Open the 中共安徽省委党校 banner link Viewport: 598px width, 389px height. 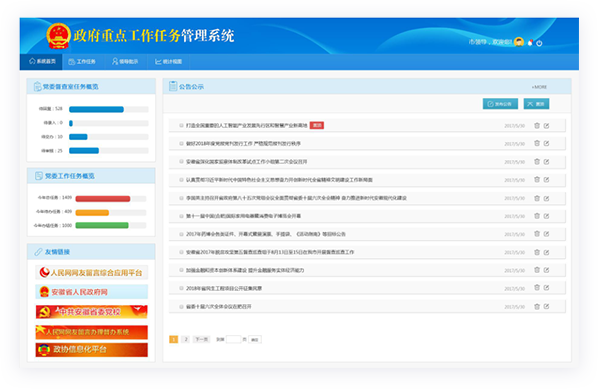coord(92,312)
